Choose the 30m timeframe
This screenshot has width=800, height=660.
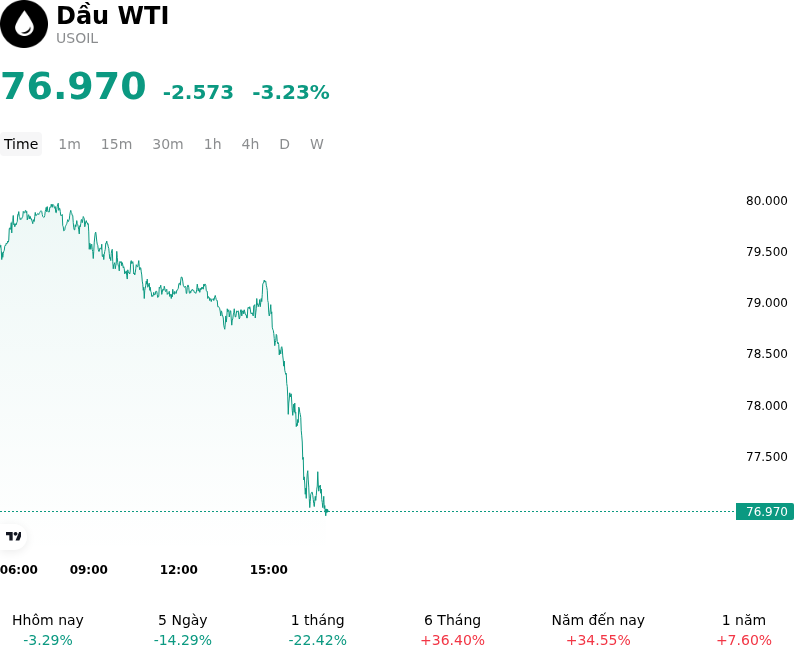tap(168, 144)
